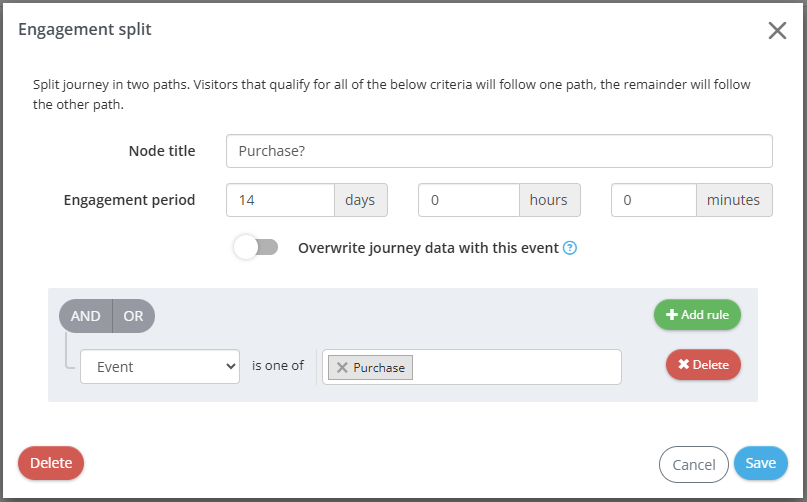Cancel the engagement split changes
The image size is (807, 502).
tap(693, 465)
